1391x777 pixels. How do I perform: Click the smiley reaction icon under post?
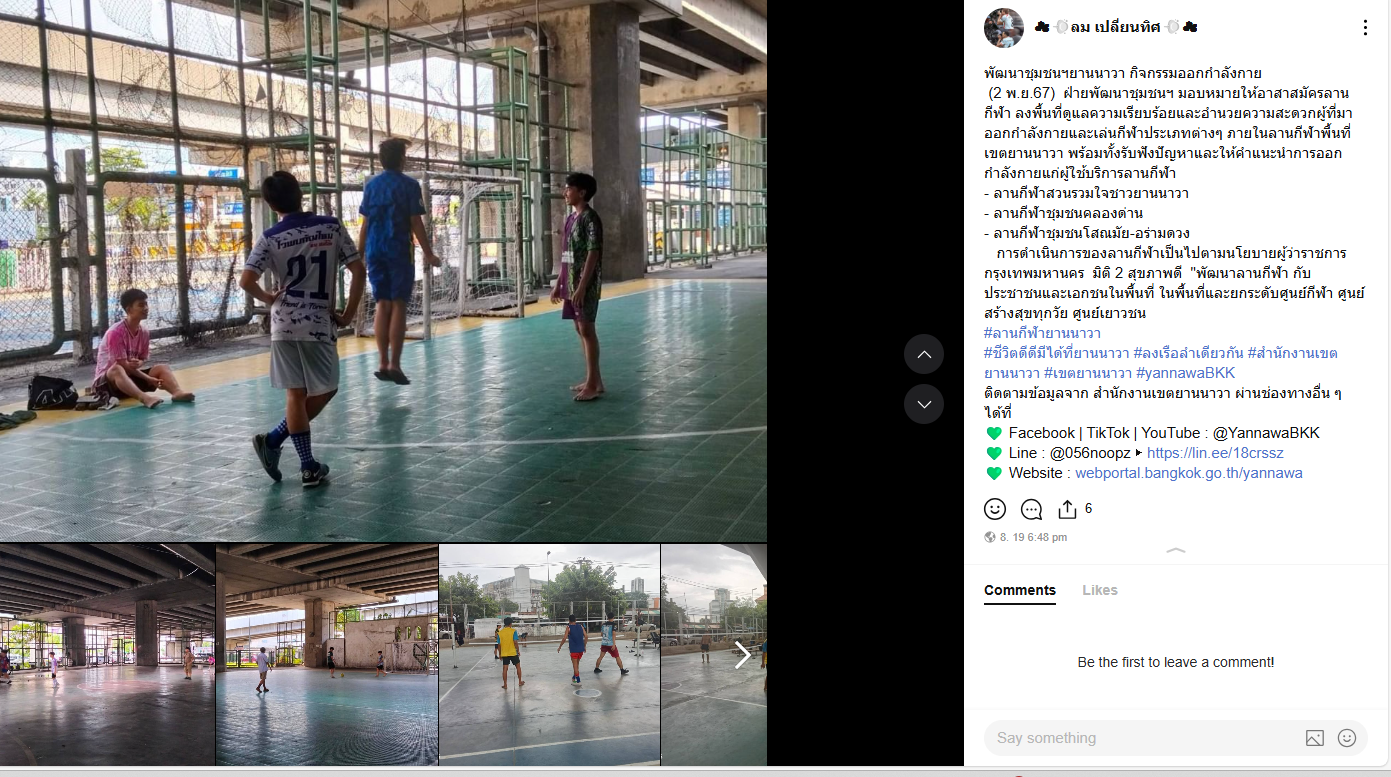[995, 509]
